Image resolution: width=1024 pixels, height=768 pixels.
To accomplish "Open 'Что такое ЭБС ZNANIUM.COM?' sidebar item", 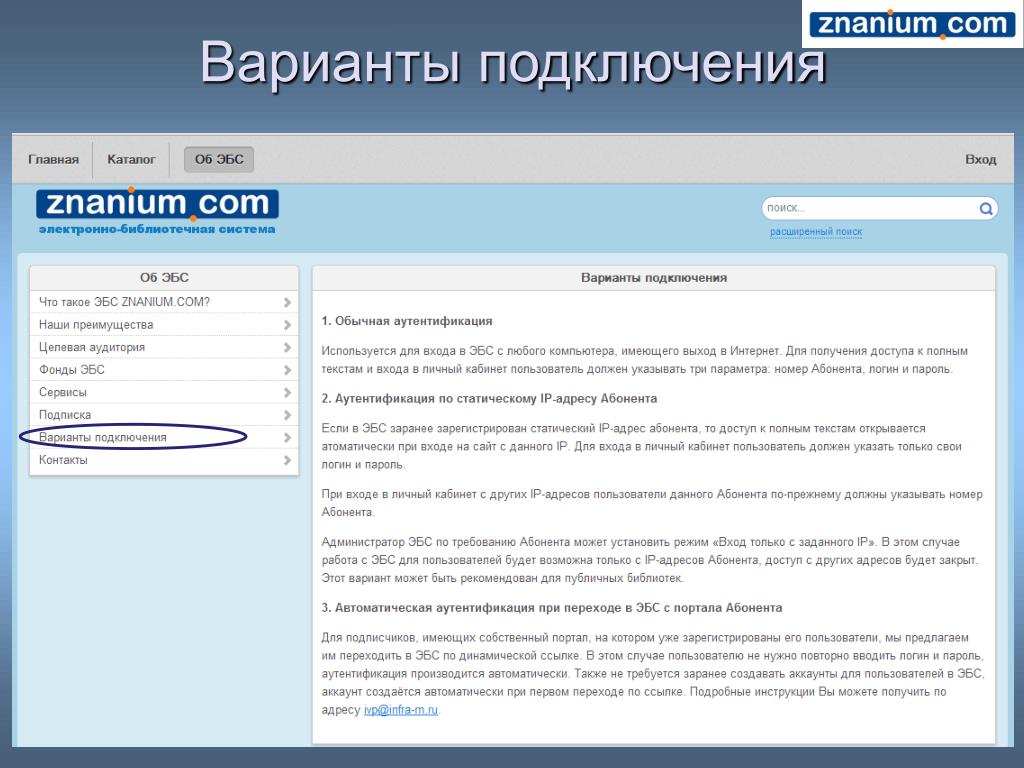I will pos(164,302).
